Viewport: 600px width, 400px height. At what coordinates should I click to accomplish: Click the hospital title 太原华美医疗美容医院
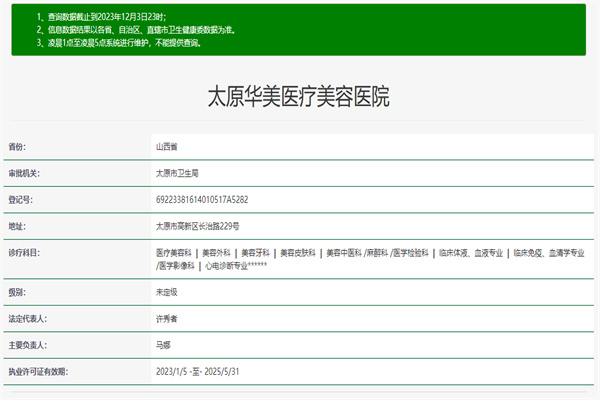pyautogui.click(x=298, y=96)
